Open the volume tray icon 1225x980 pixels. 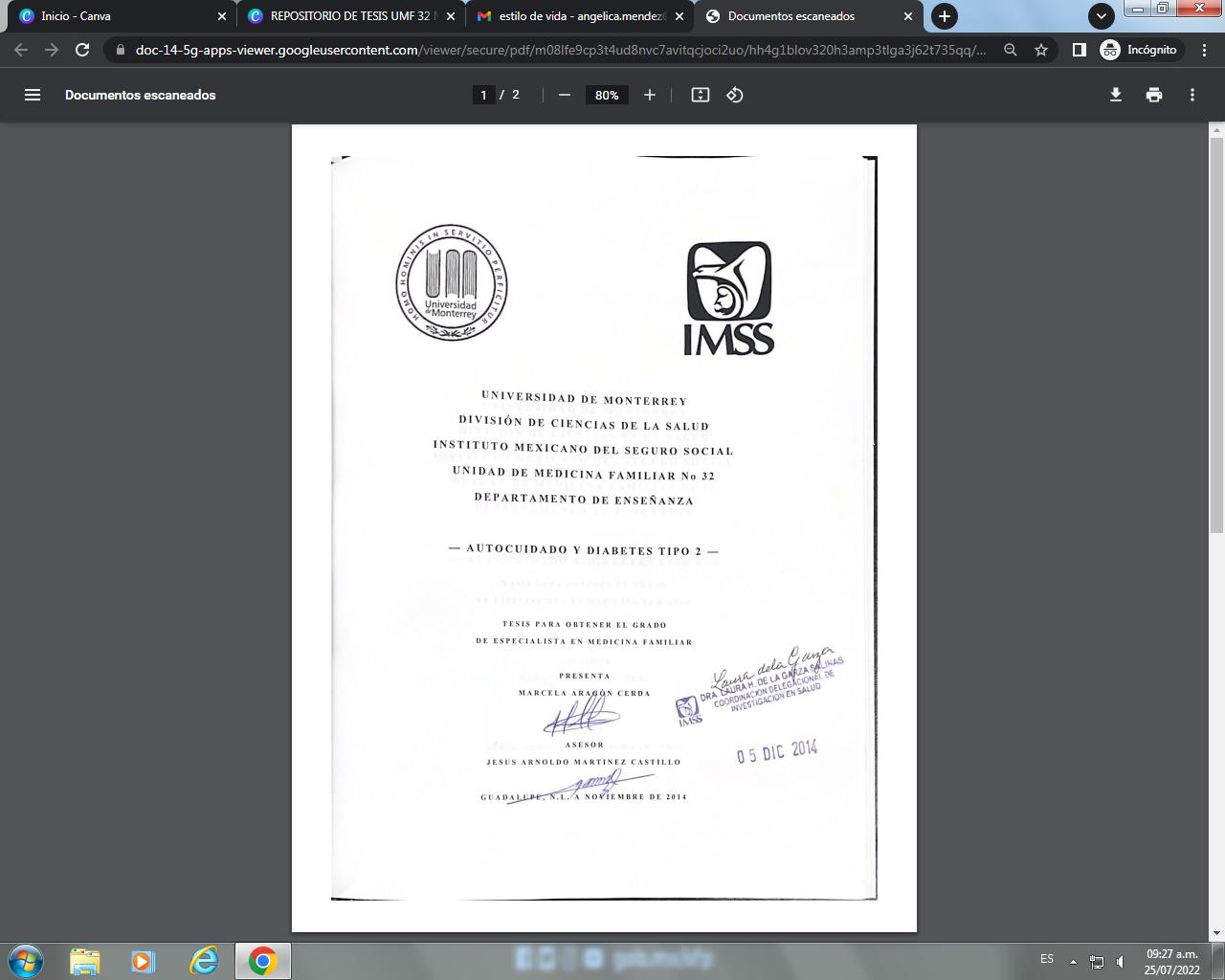[x=1121, y=961]
